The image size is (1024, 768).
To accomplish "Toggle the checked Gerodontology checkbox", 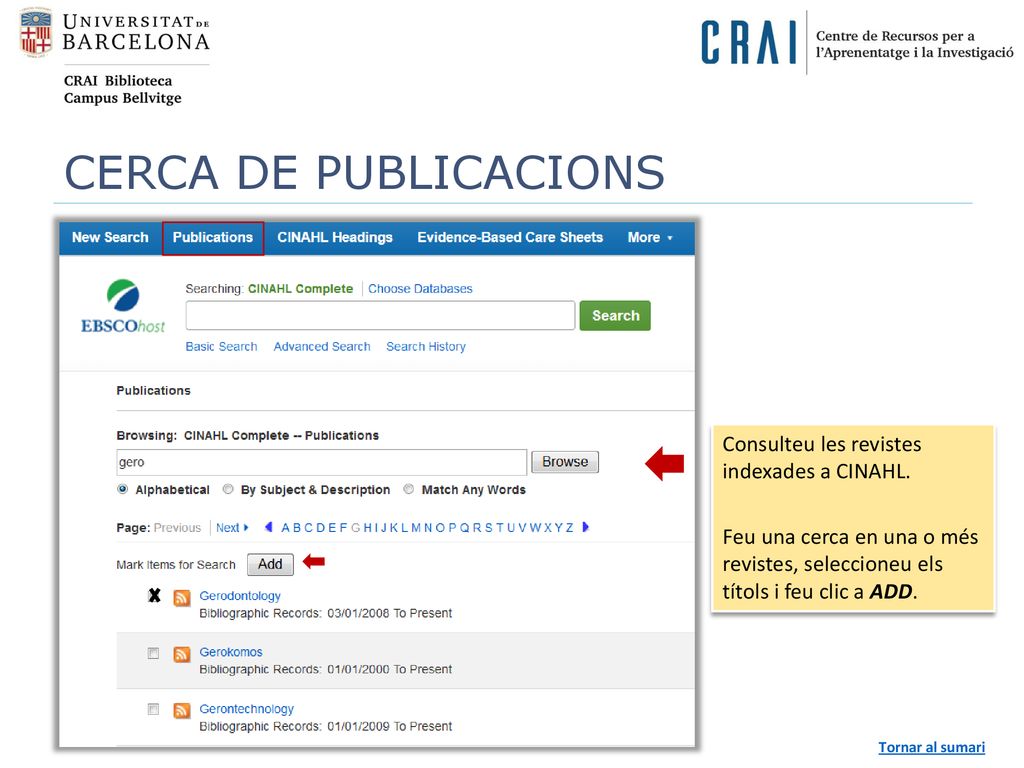I will [154, 596].
